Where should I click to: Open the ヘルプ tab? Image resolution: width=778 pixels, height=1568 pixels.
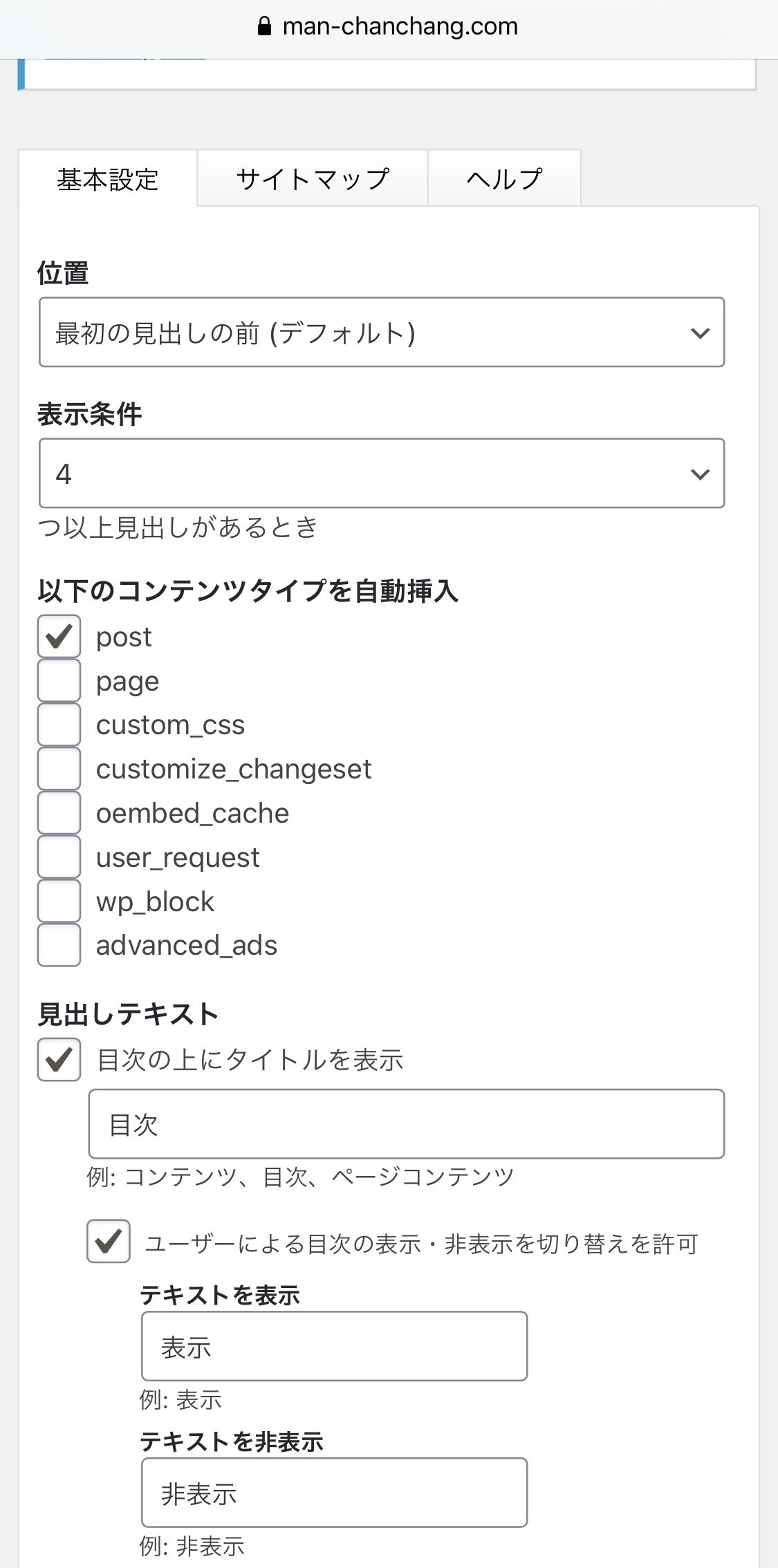point(504,179)
